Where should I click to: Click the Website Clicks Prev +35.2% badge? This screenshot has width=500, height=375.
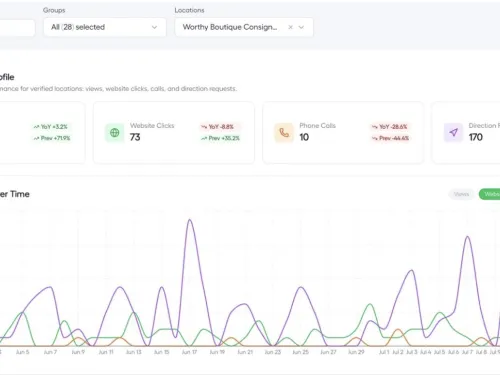pos(220,138)
